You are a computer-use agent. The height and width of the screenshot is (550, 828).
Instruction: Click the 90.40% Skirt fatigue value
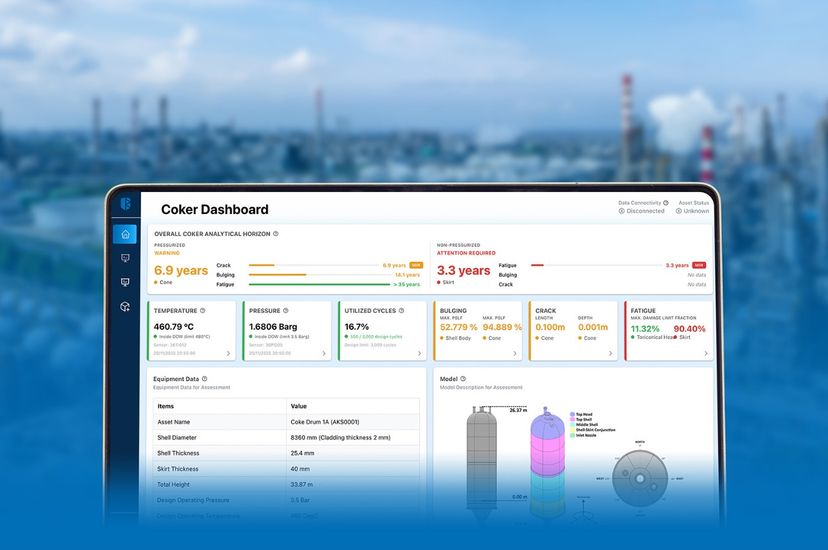click(690, 329)
